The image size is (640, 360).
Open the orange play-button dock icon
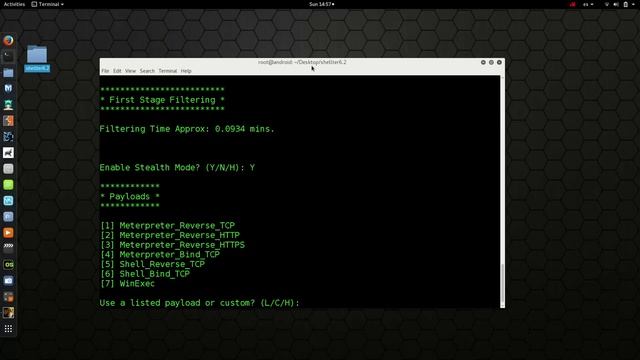click(x=8, y=233)
